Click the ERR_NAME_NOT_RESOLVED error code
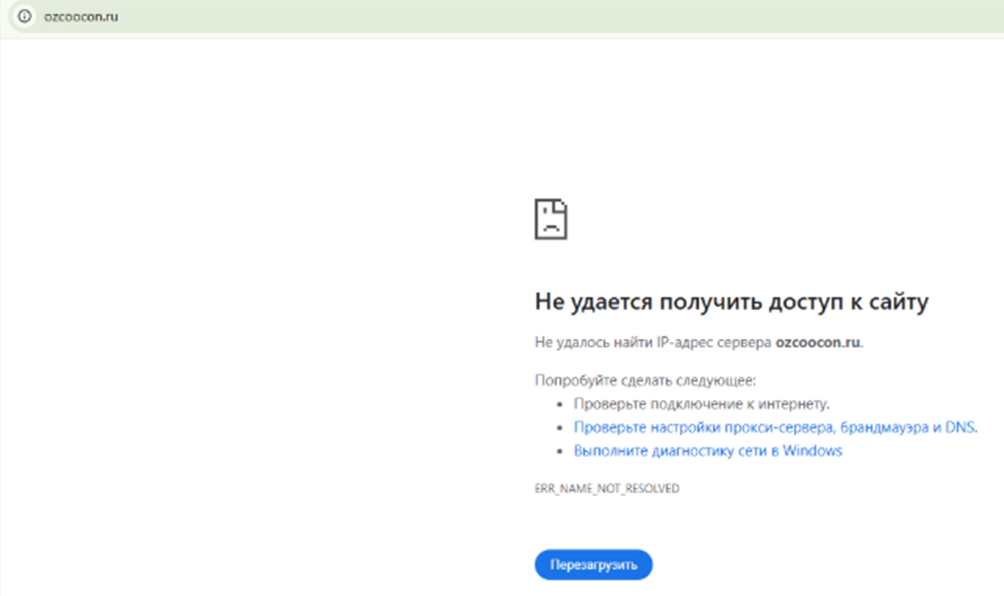This screenshot has height=596, width=1004. click(x=607, y=489)
